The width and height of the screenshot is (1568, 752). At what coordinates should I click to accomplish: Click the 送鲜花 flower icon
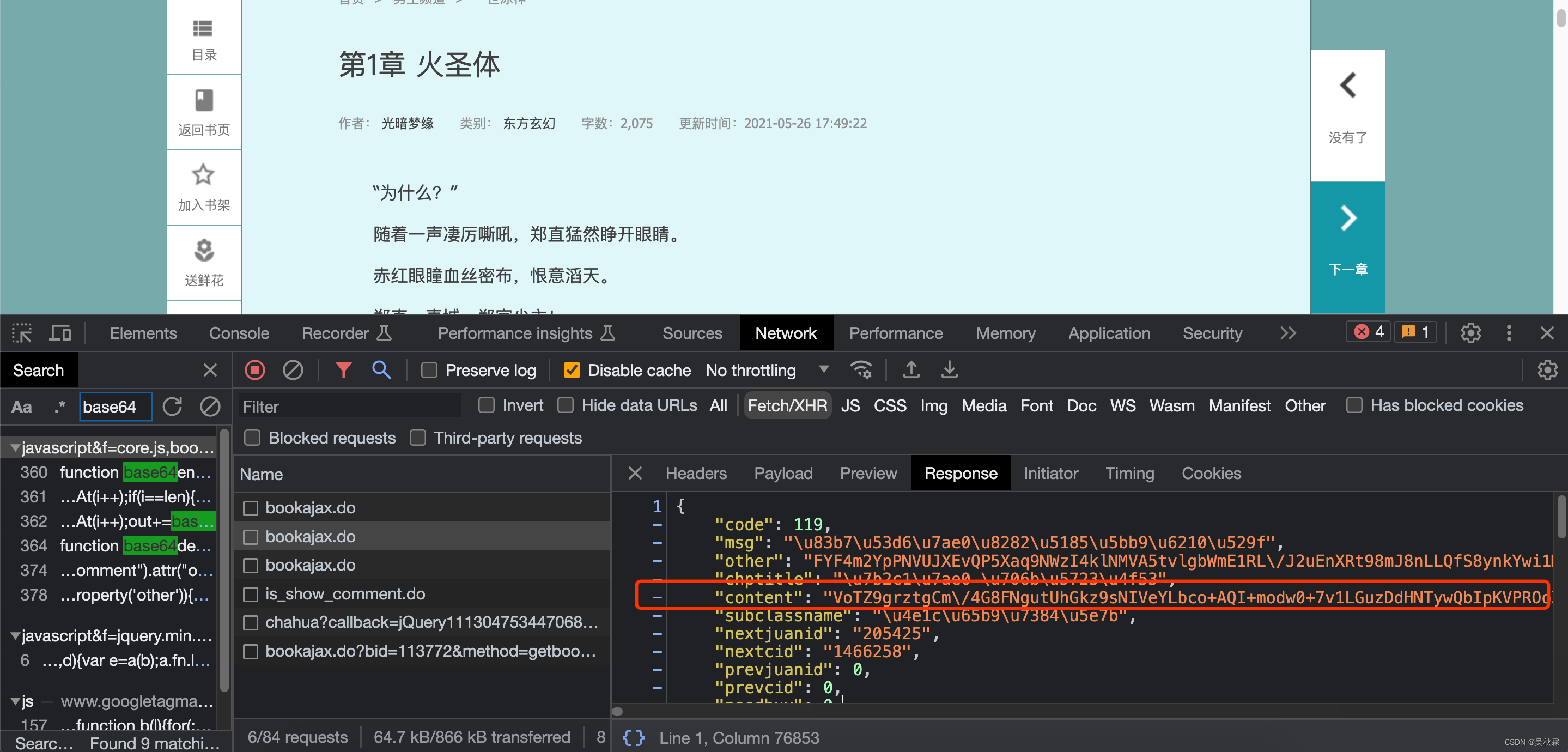[x=204, y=250]
